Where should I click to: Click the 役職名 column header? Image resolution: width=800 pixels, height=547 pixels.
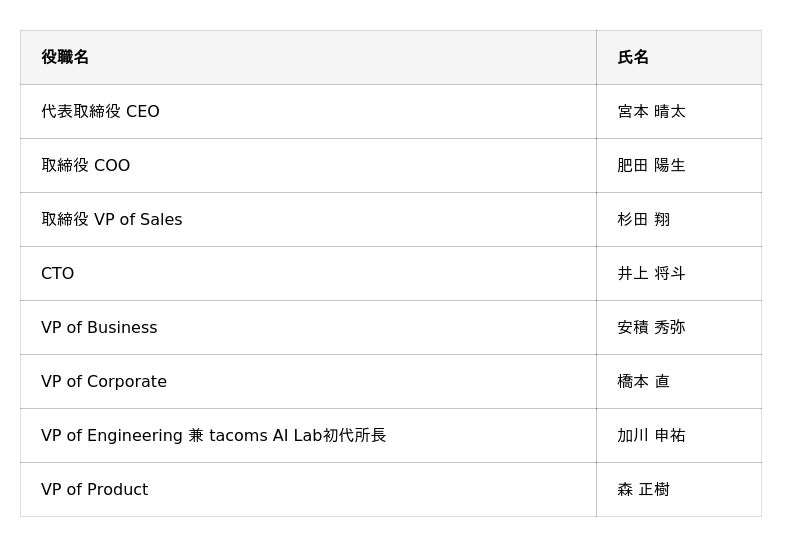(x=65, y=58)
